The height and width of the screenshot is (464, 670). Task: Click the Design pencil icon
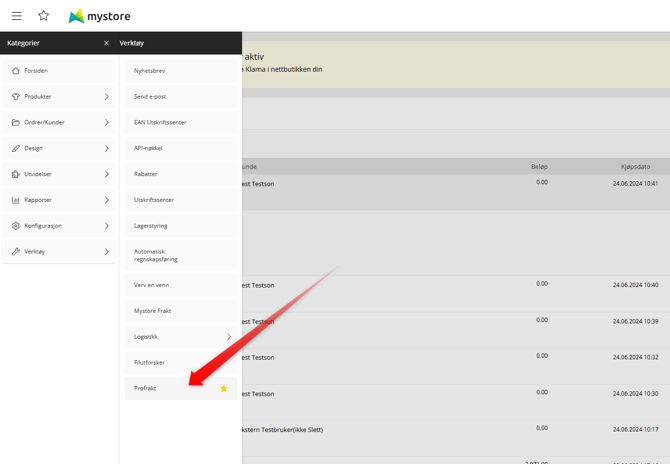coord(16,148)
